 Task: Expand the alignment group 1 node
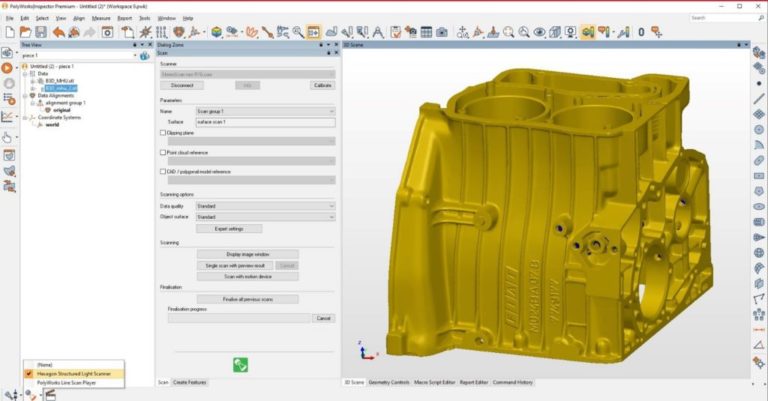[x=32, y=103]
